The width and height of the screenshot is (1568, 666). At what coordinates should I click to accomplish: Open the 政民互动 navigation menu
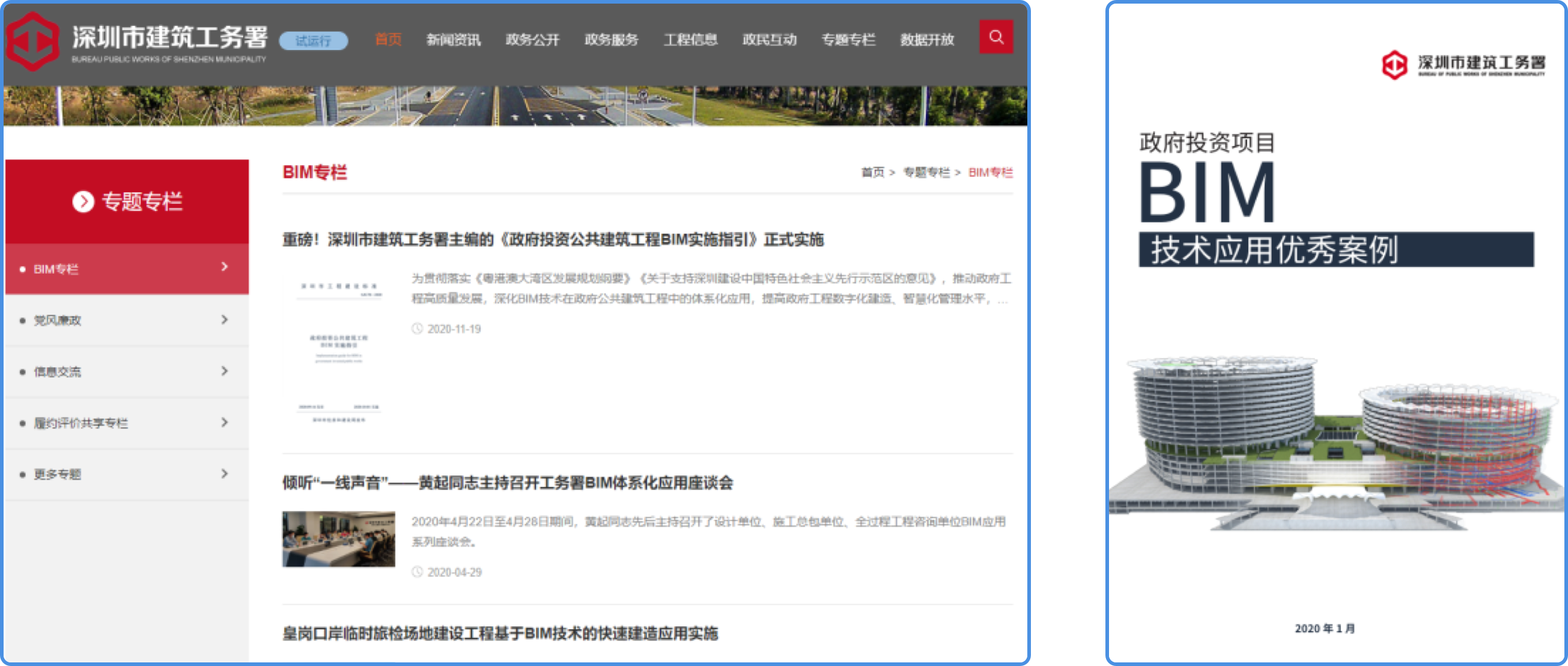click(x=770, y=40)
